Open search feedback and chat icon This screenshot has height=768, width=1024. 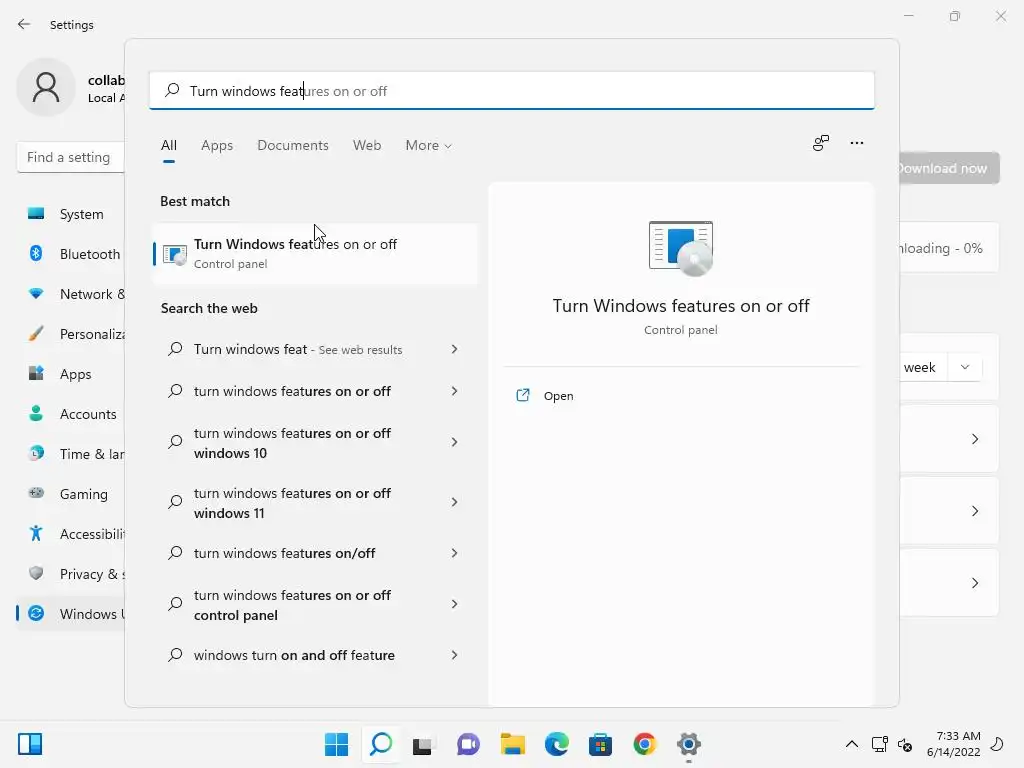point(821,143)
